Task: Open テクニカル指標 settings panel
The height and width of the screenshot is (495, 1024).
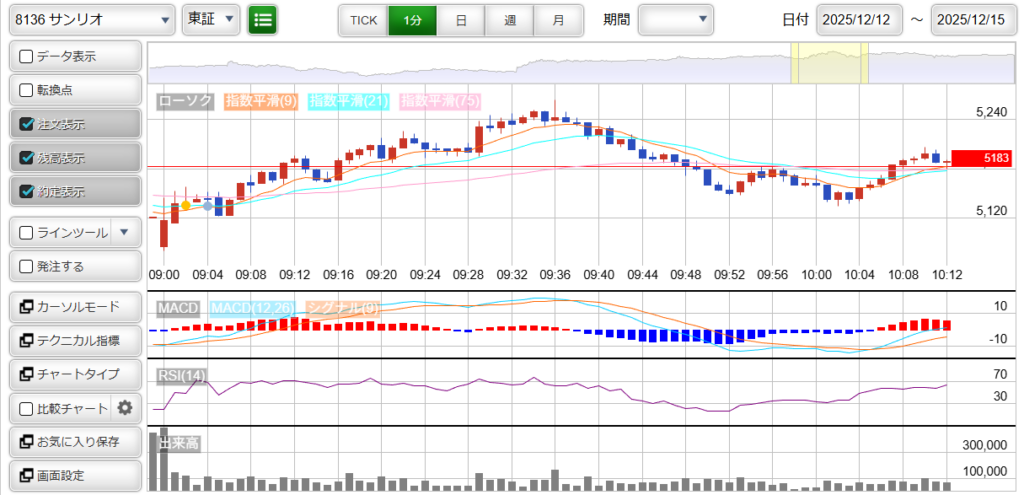Action: pos(74,341)
